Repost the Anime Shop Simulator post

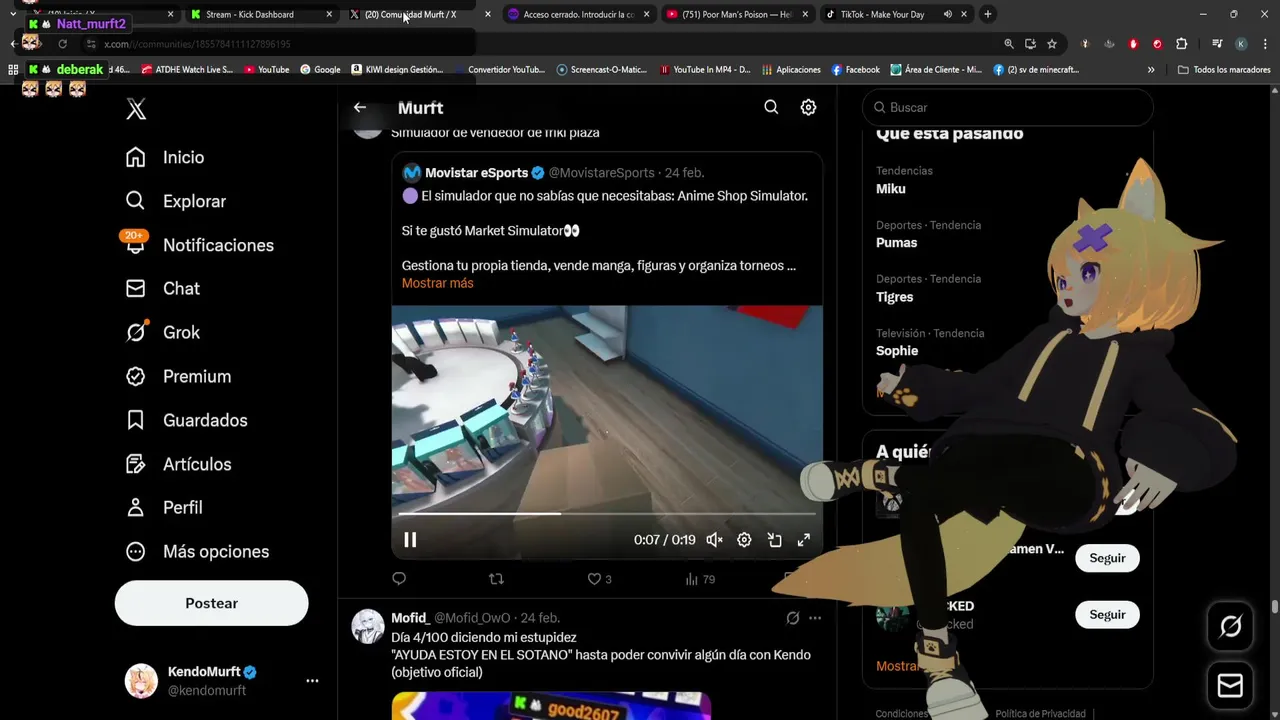point(496,579)
